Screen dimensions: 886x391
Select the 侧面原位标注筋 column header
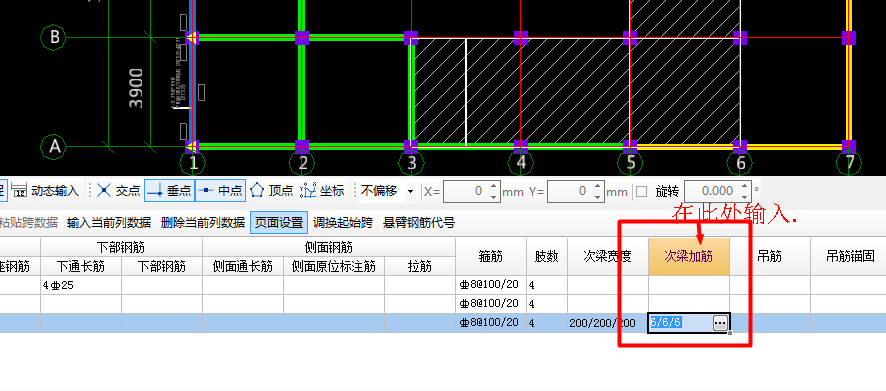[x=334, y=266]
